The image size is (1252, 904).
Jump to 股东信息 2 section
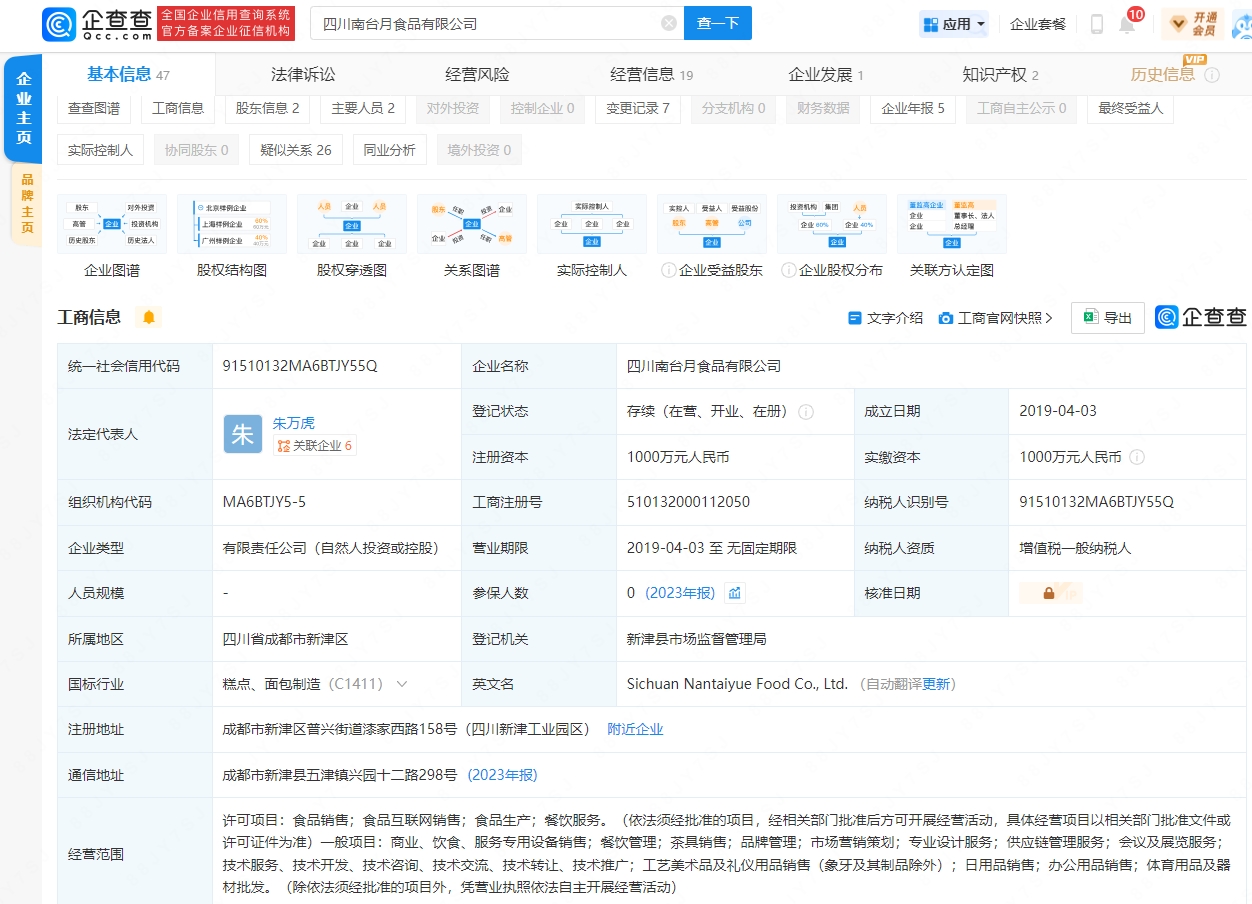(x=267, y=108)
